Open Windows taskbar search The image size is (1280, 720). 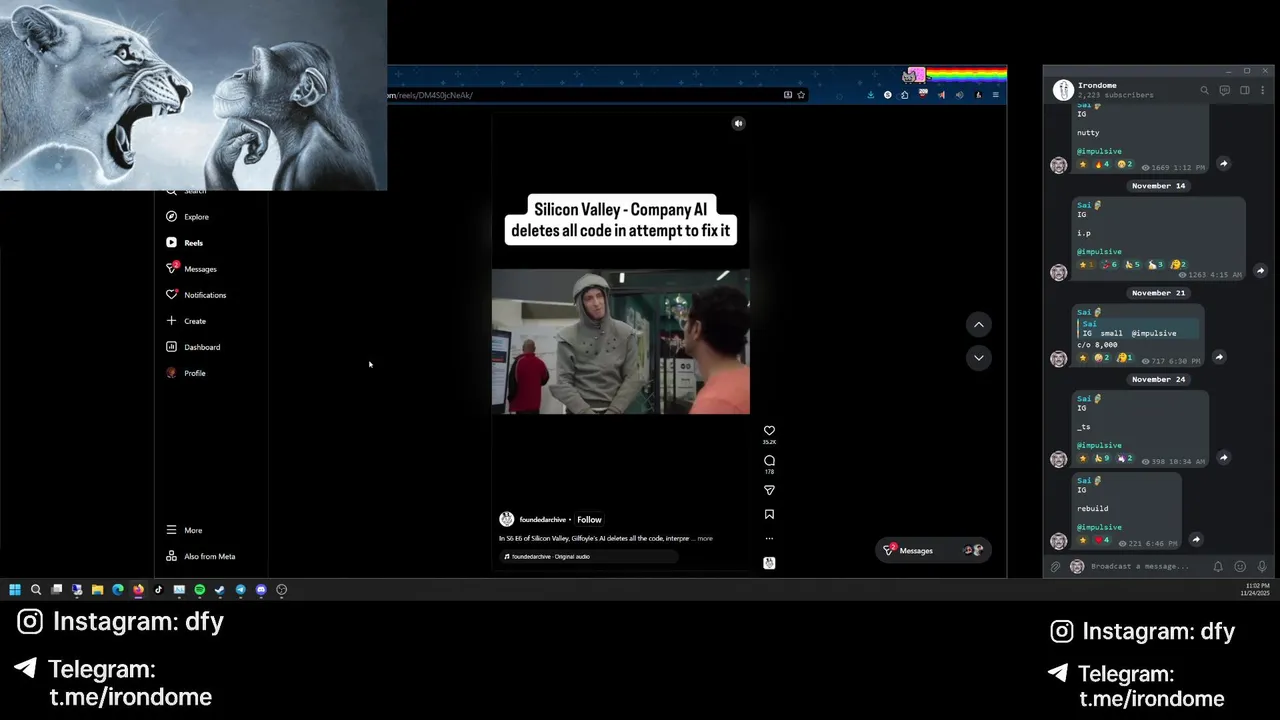(36, 590)
